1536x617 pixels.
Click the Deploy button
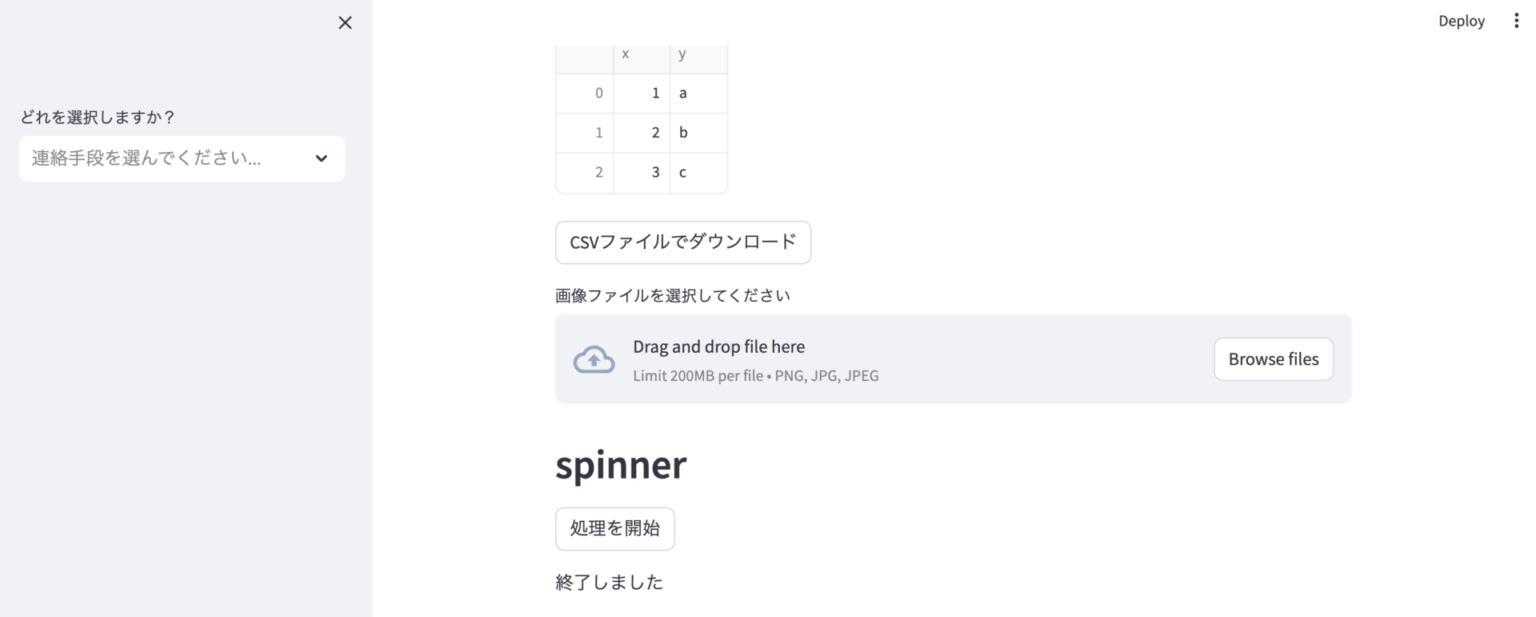[x=1461, y=20]
